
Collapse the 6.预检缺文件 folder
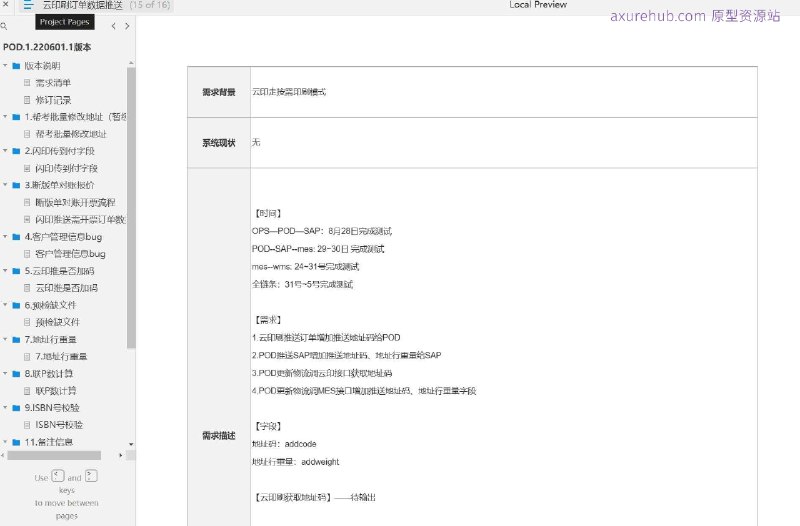coord(5,305)
